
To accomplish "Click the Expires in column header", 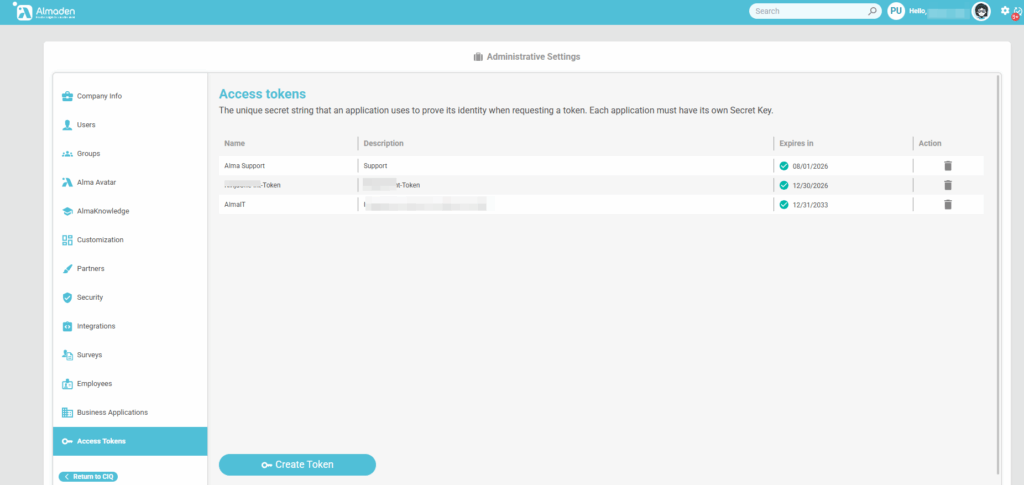I will point(796,143).
